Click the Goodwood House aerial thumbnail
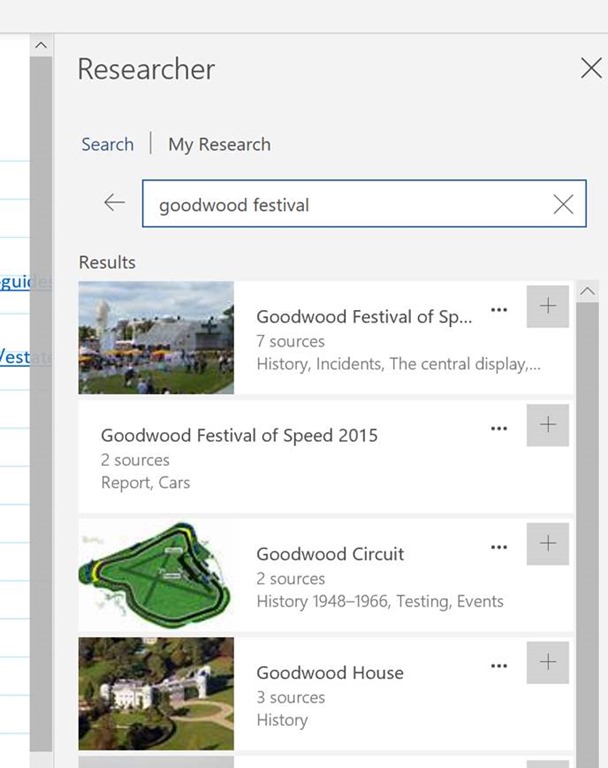Viewport: 608px width, 768px height. point(156,694)
